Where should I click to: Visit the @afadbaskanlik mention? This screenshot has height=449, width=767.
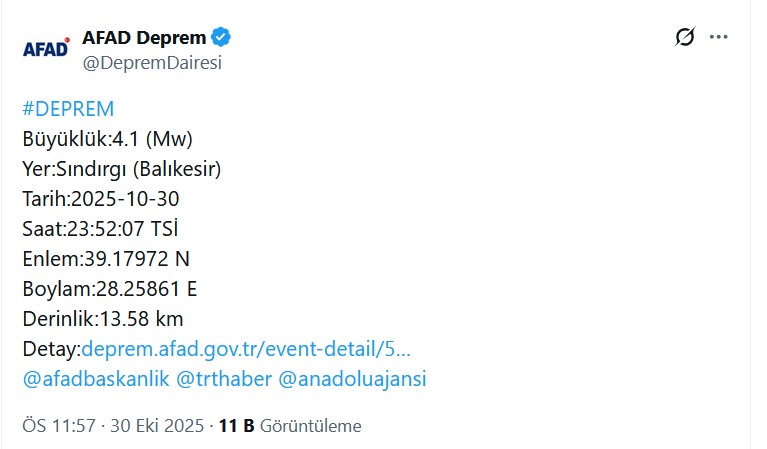tap(94, 379)
